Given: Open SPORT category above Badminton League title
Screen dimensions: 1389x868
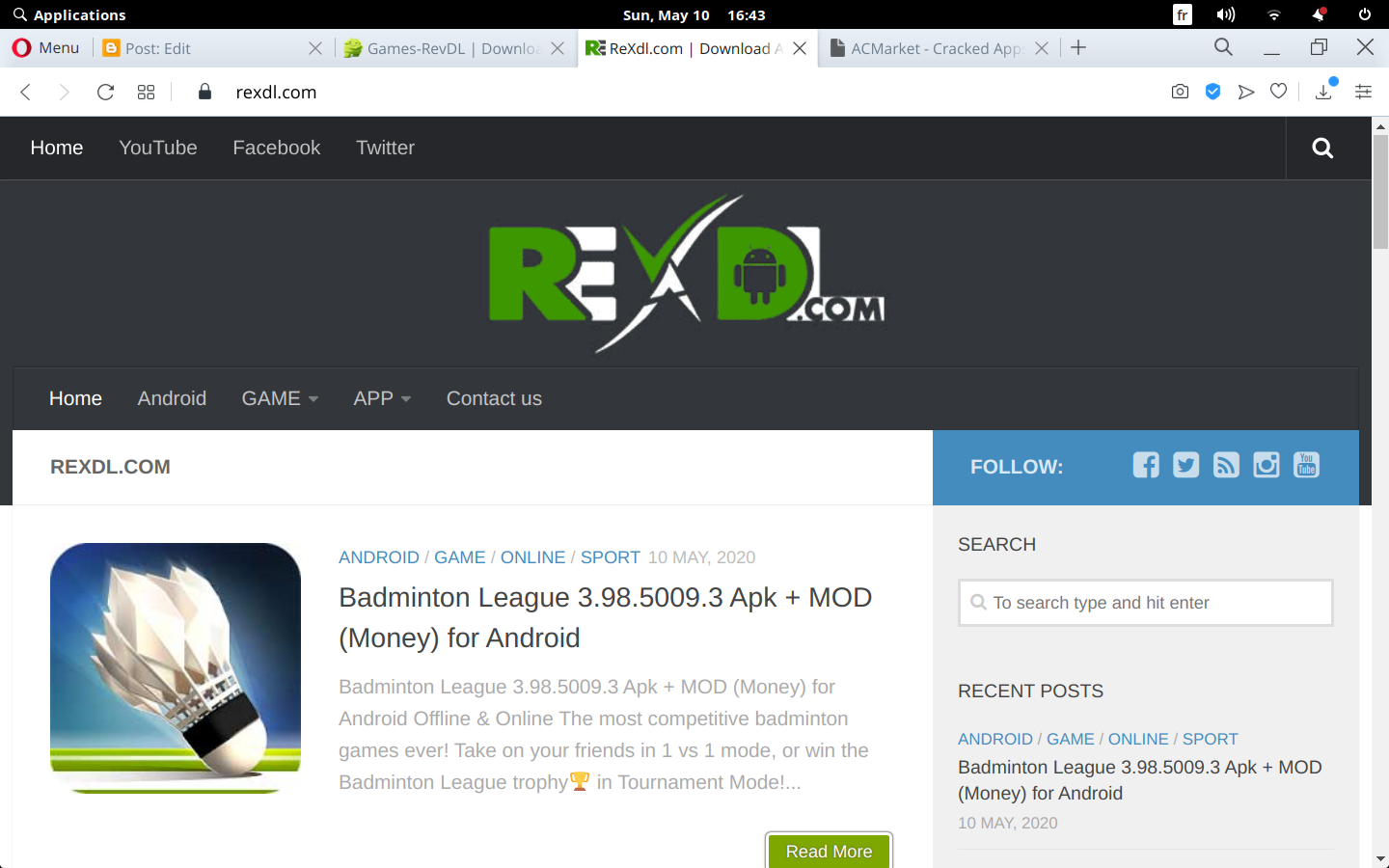Looking at the screenshot, I should (x=611, y=557).
